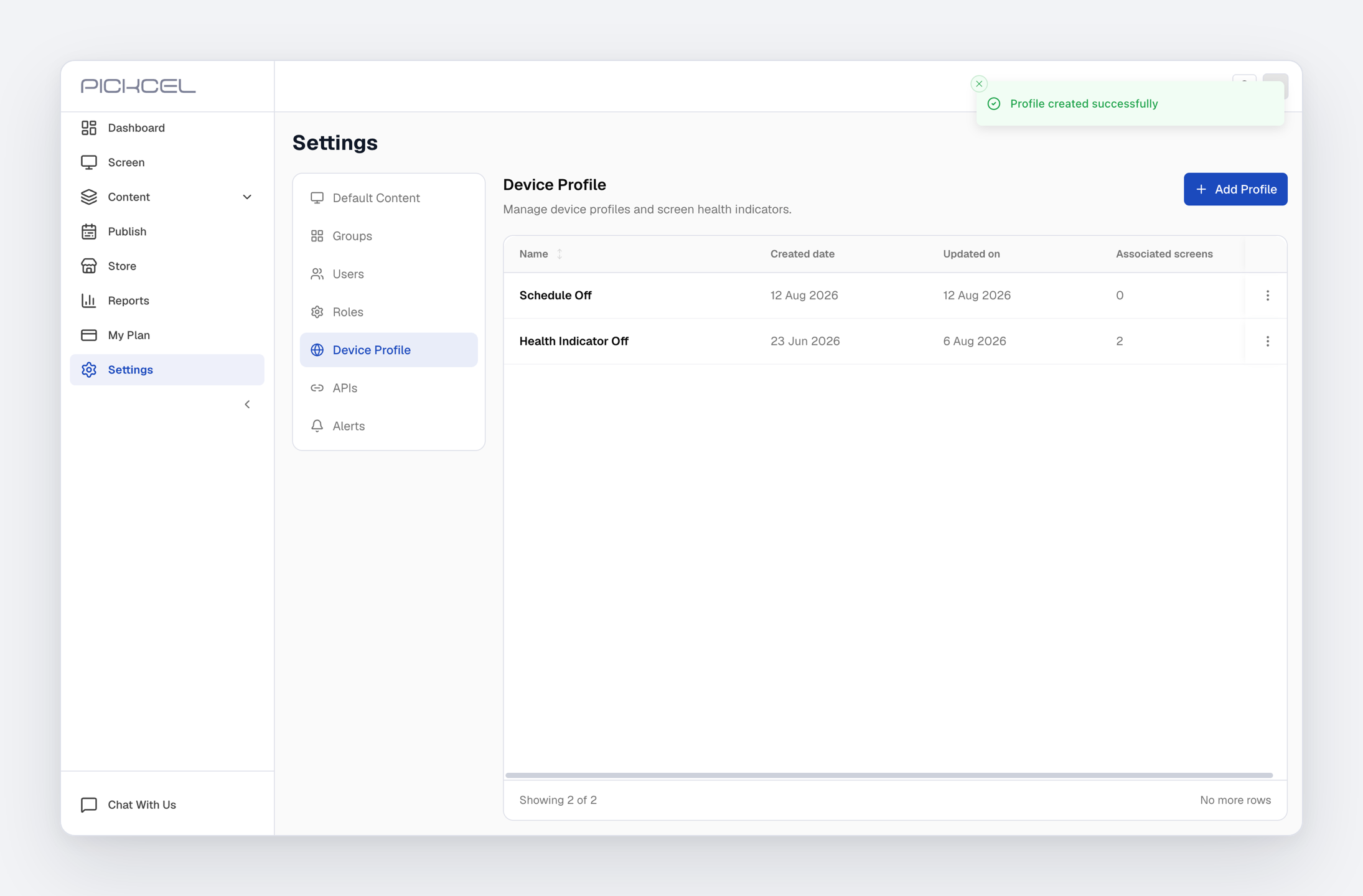Click the Store shop icon
1363x896 pixels.
(89, 266)
